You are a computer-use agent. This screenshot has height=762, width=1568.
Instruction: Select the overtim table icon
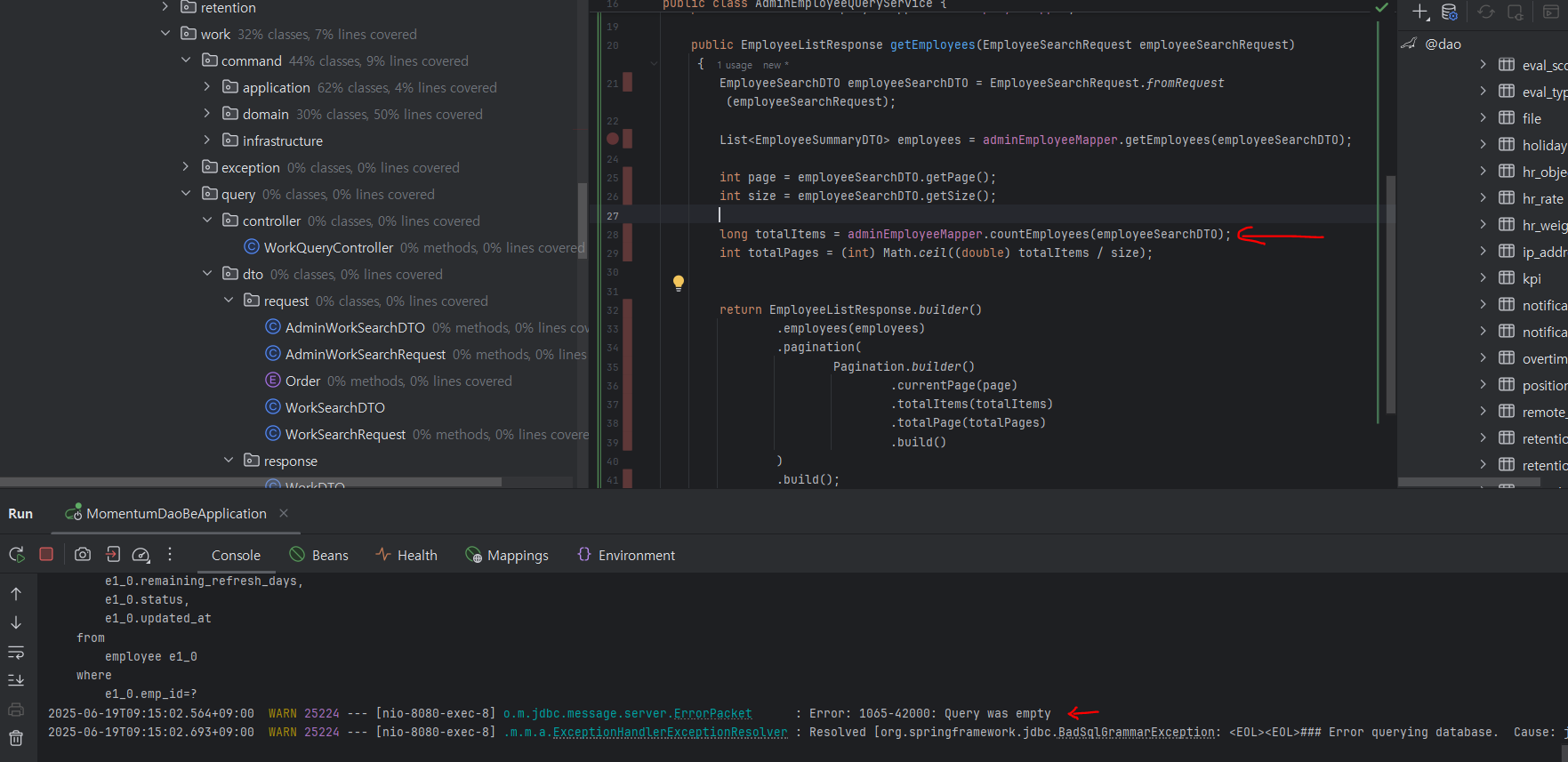[1507, 357]
